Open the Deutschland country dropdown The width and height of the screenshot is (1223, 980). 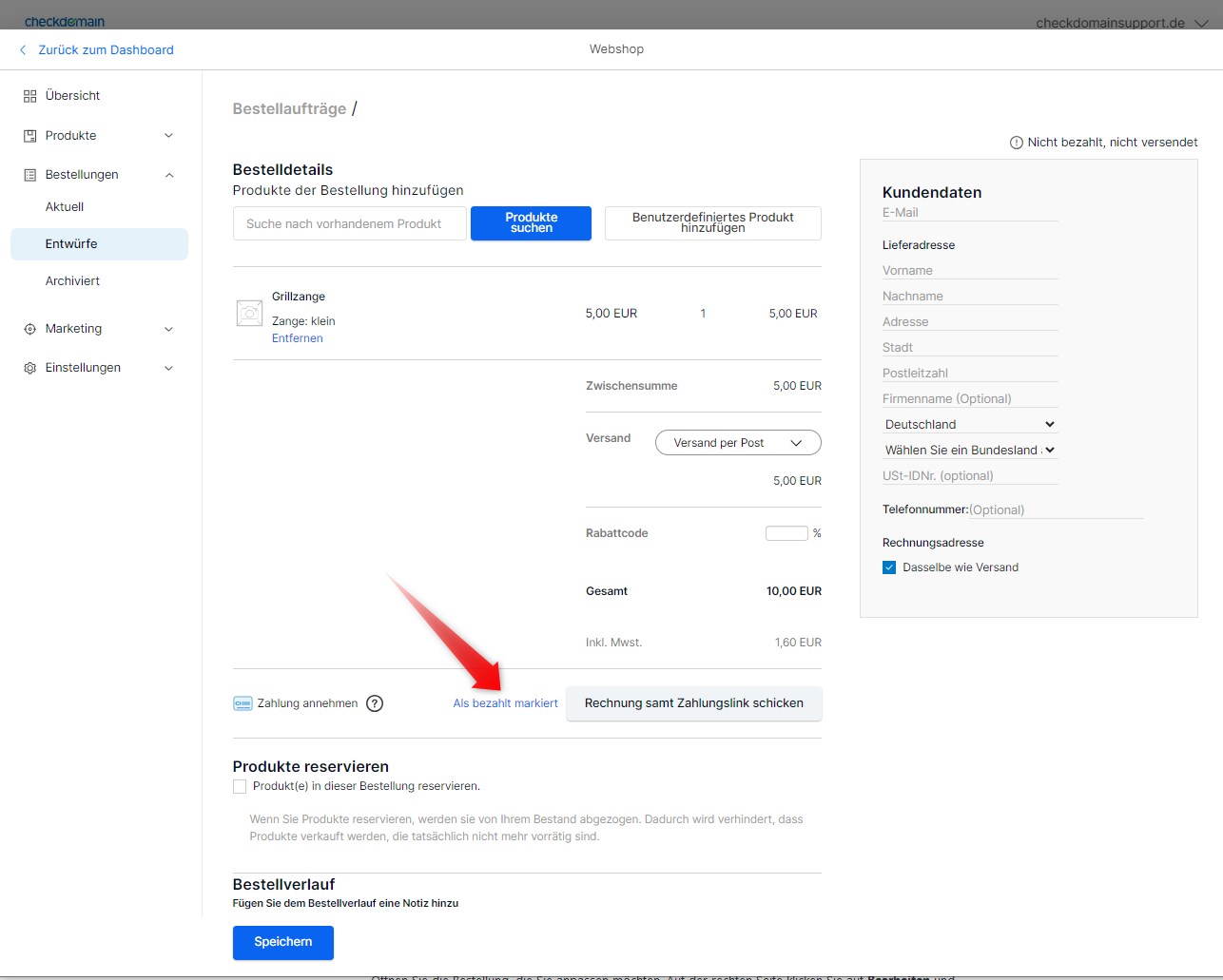pos(969,425)
